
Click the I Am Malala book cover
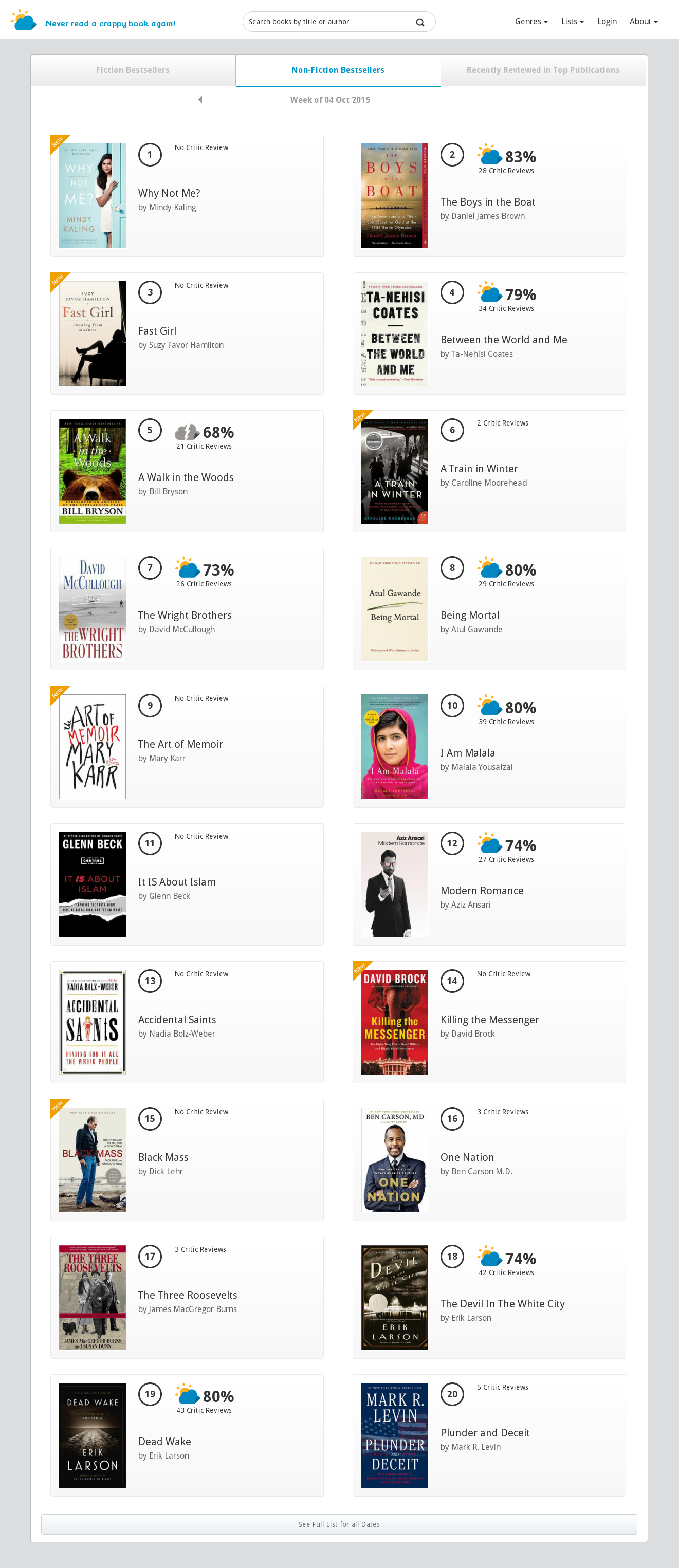(x=395, y=747)
